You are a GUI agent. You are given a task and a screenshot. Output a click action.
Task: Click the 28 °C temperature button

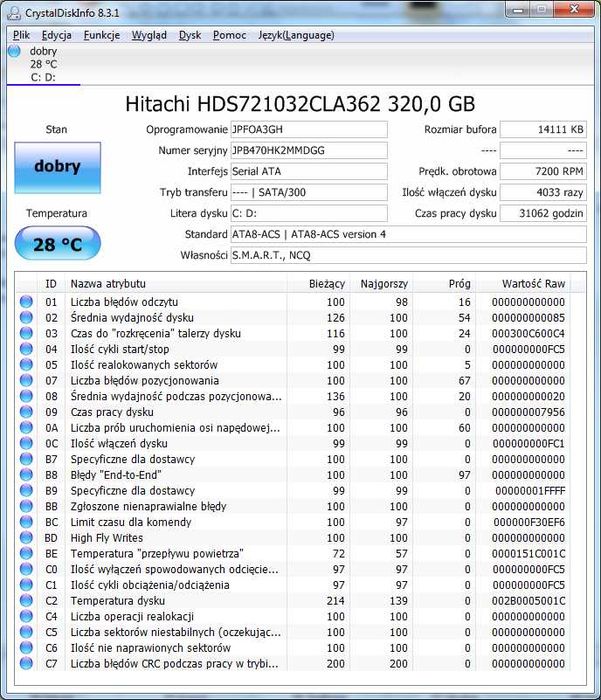tap(58, 243)
